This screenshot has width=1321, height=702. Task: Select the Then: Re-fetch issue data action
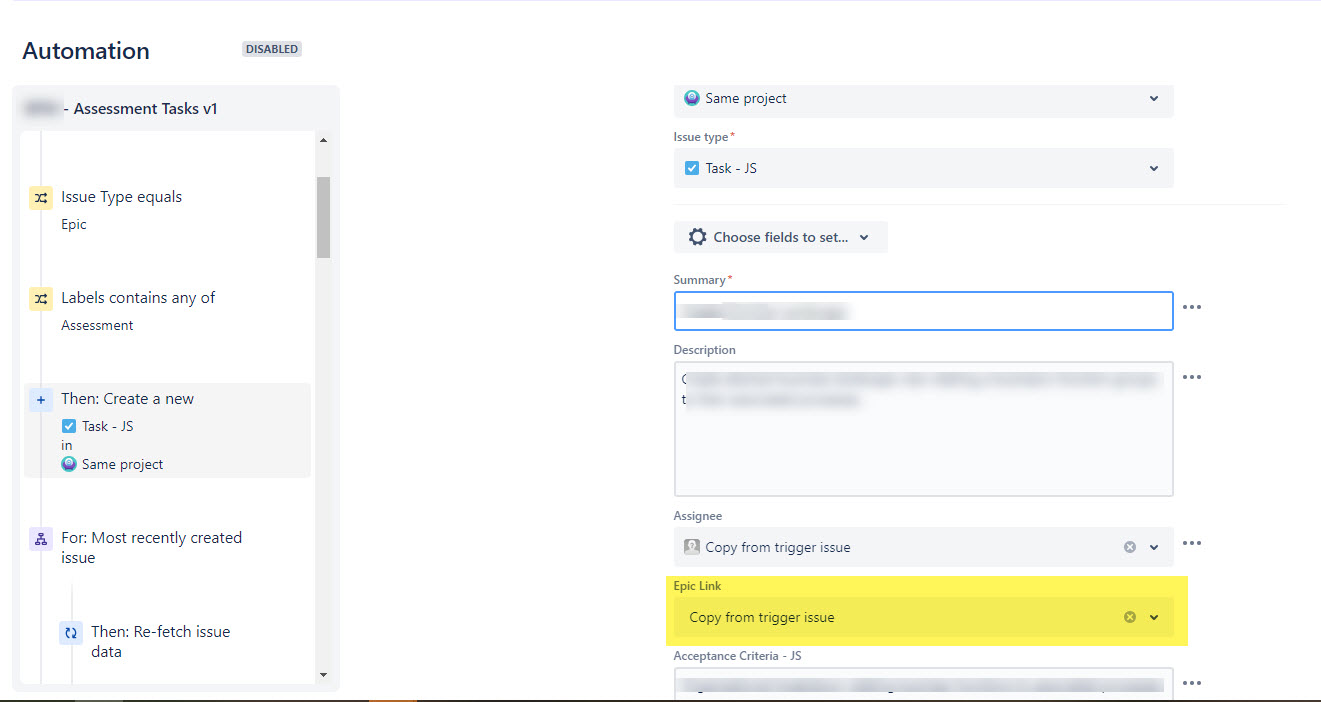coord(182,641)
